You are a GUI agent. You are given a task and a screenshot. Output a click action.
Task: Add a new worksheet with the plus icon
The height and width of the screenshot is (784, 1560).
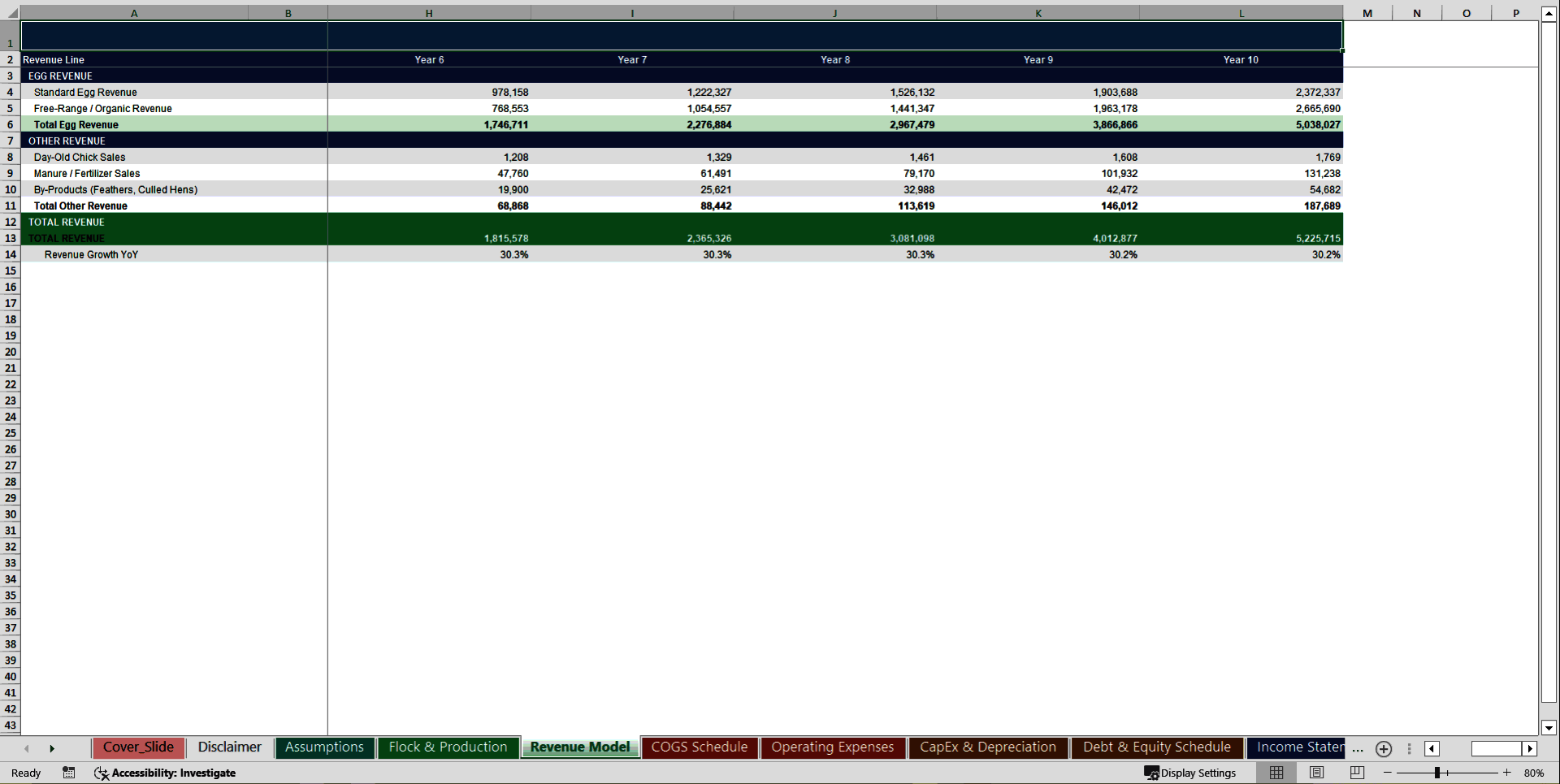point(1383,749)
